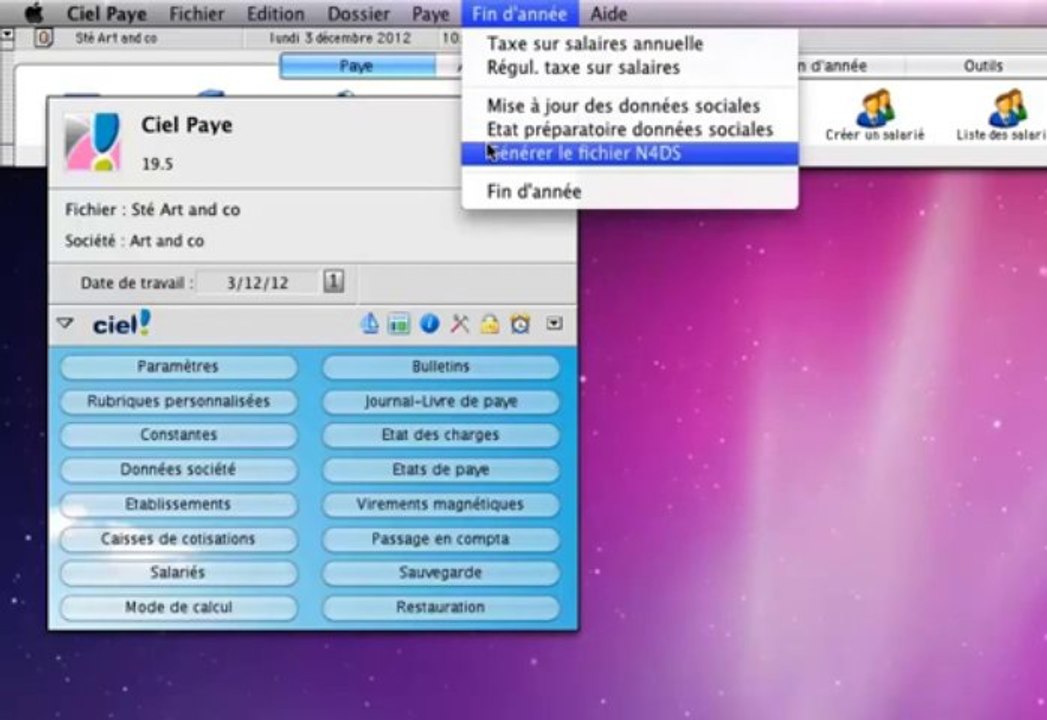Click the Ciel Paye application logo

93,142
